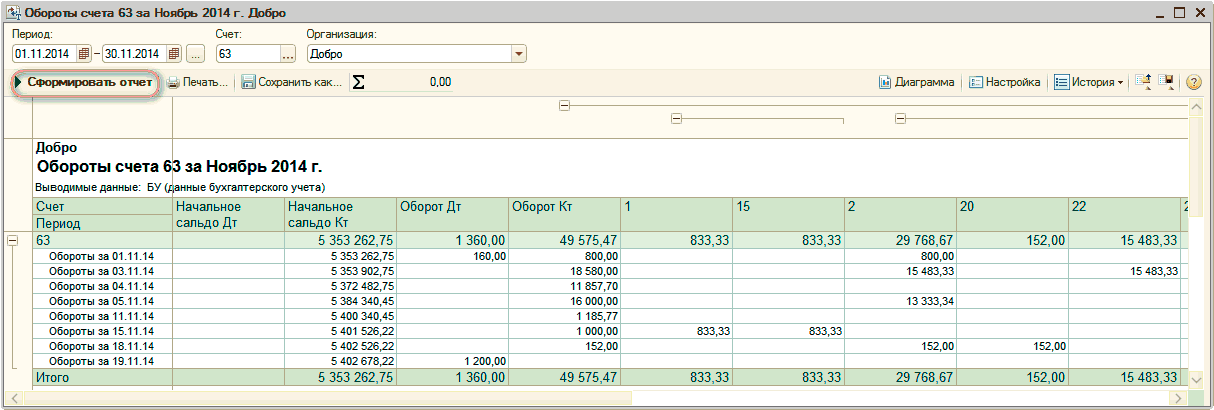Click the report title Обороты счета 63
The width and height of the screenshot is (1214, 410).
pyautogui.click(x=179, y=166)
